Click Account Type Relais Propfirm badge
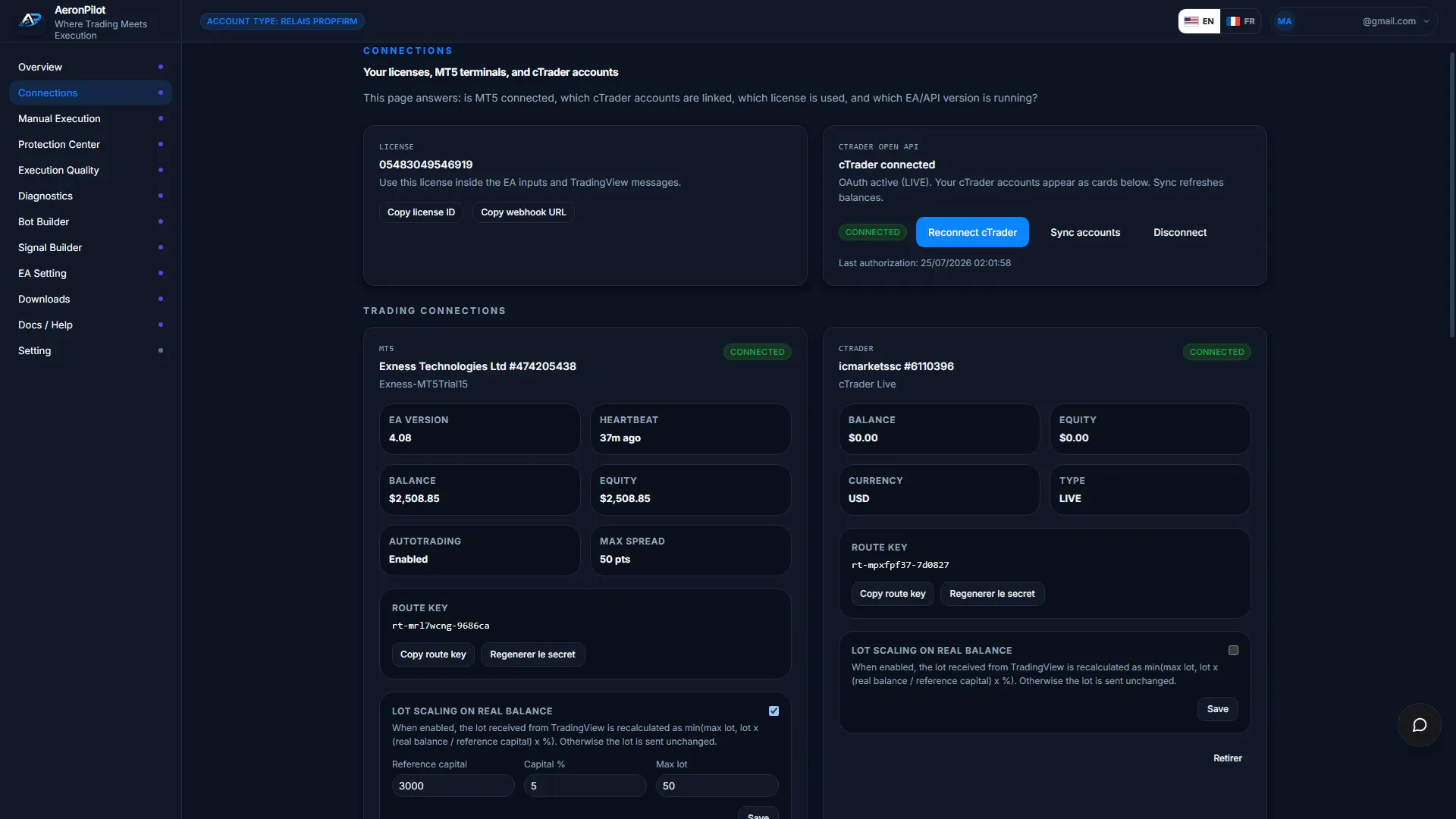The height and width of the screenshot is (819, 1456). click(282, 21)
